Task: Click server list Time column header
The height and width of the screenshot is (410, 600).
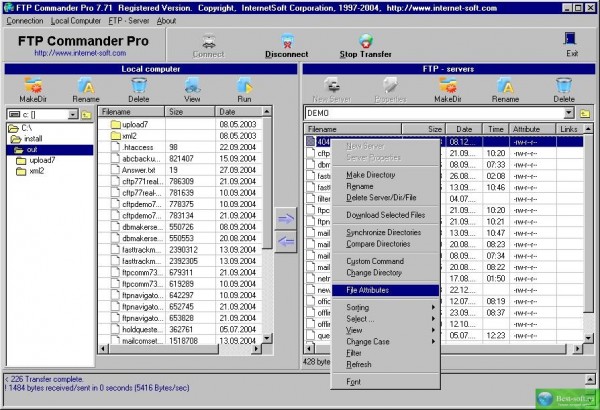Action: coord(496,129)
